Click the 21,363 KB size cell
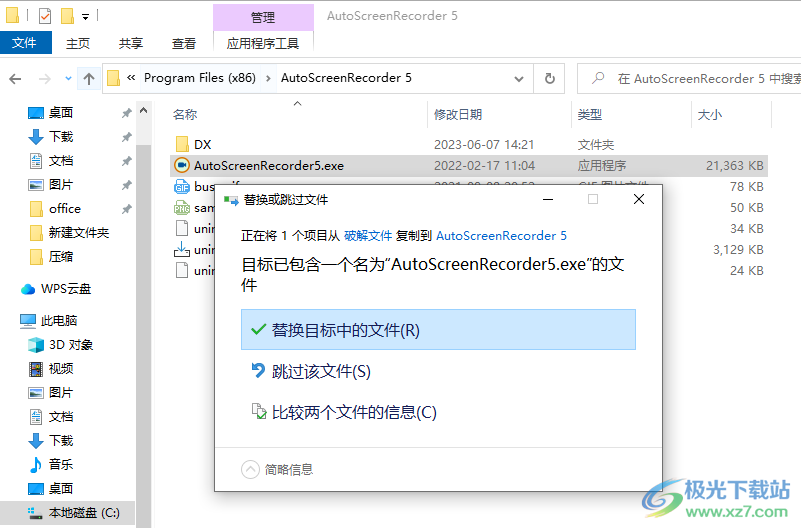 (x=735, y=165)
